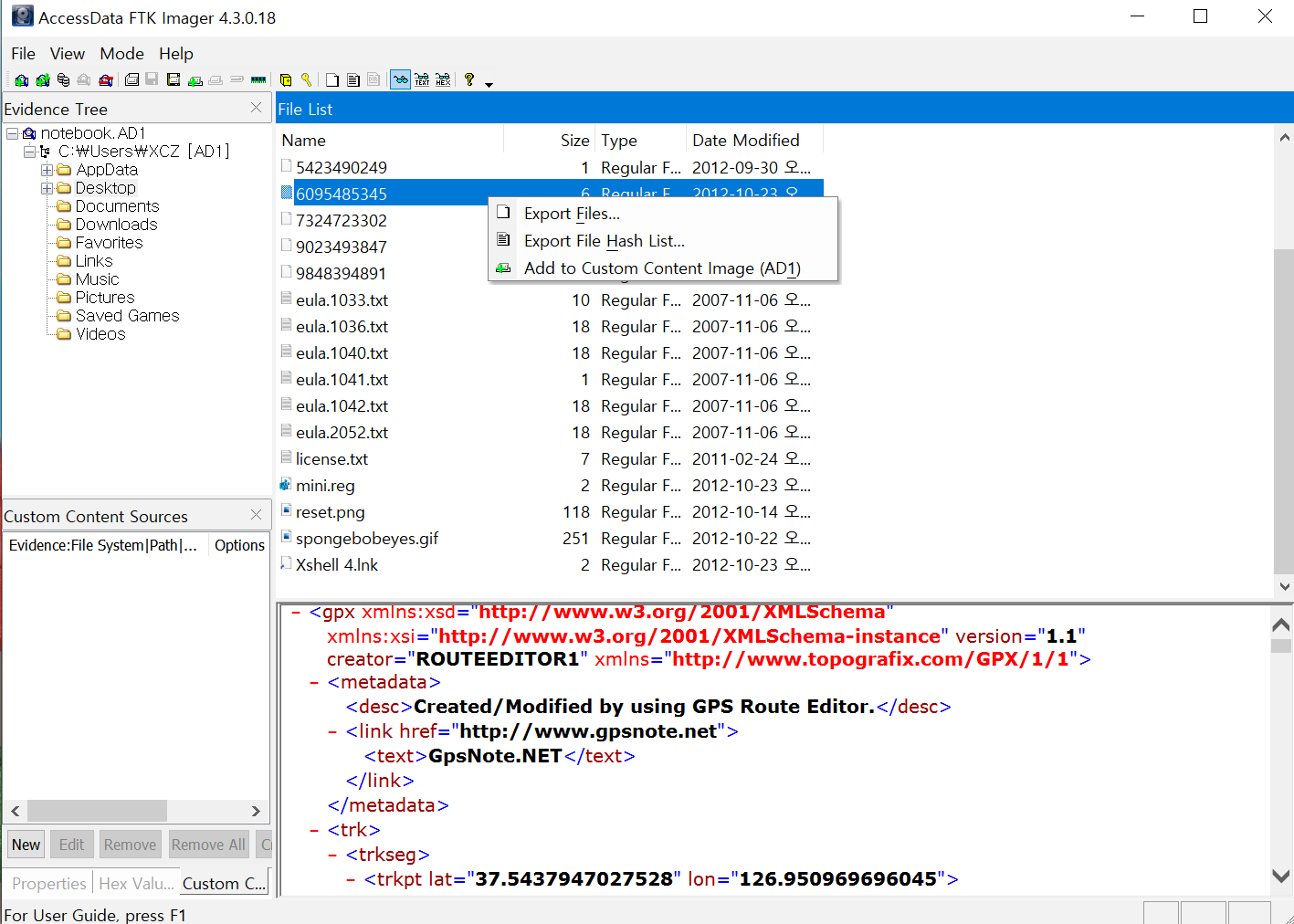Image resolution: width=1294 pixels, height=924 pixels.
Task: Select the file named 5423490249
Action: pyautogui.click(x=342, y=167)
